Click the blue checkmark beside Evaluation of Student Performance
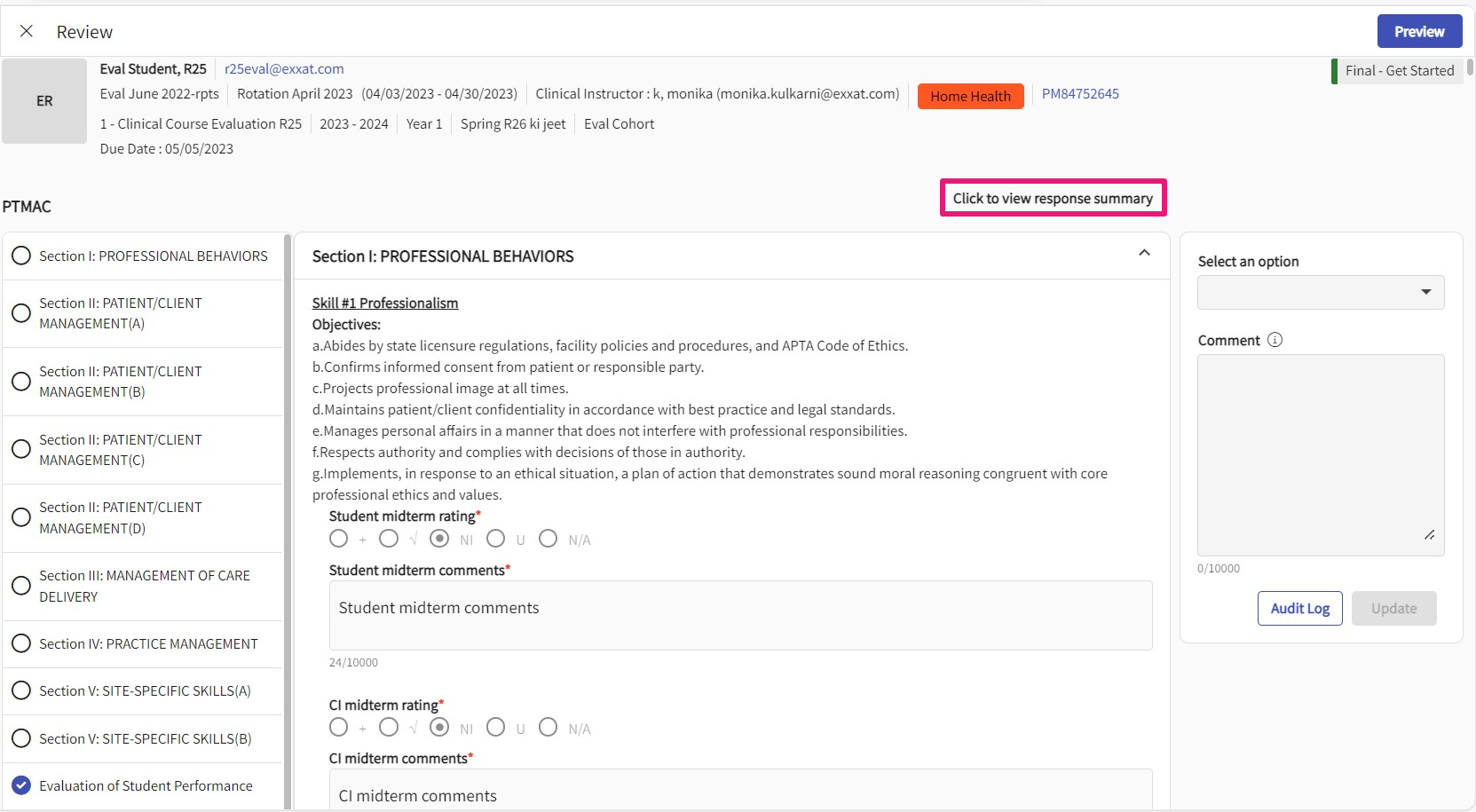Image resolution: width=1476 pixels, height=812 pixels. [21, 785]
